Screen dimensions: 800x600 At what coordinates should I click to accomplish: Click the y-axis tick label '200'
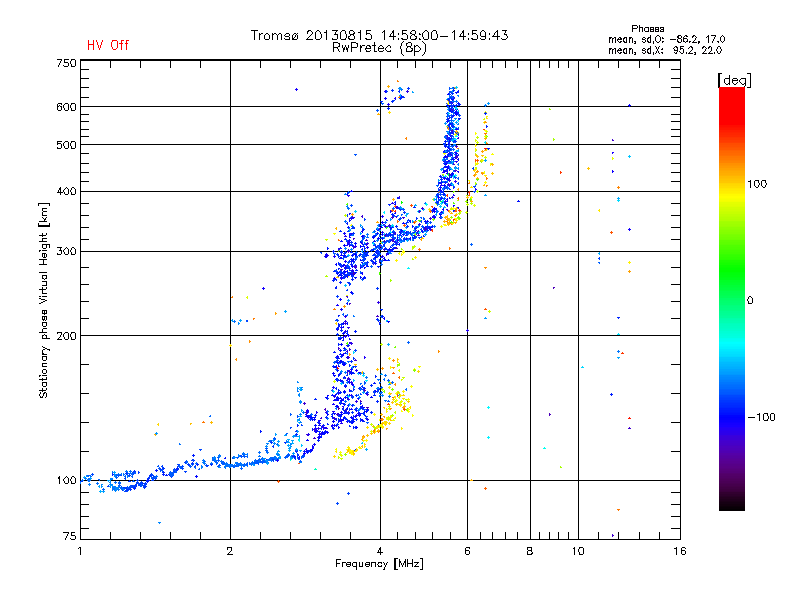click(66, 336)
